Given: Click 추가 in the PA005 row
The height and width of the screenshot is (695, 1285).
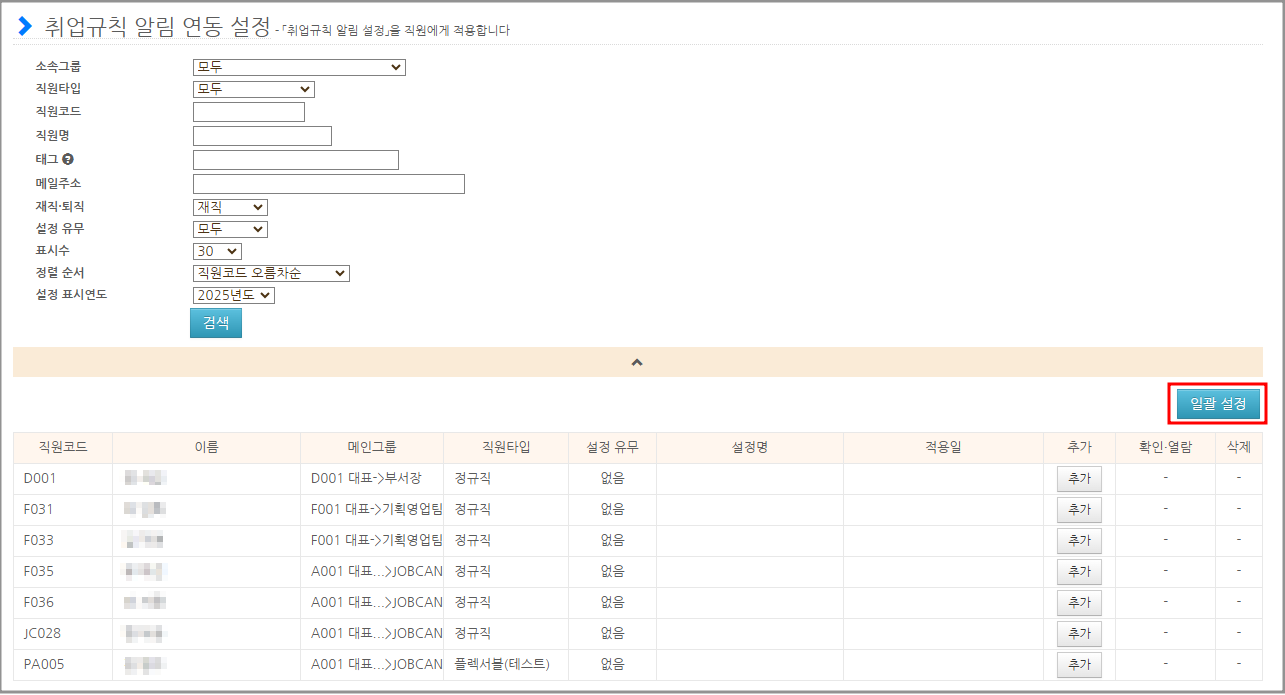Looking at the screenshot, I should click(1079, 665).
